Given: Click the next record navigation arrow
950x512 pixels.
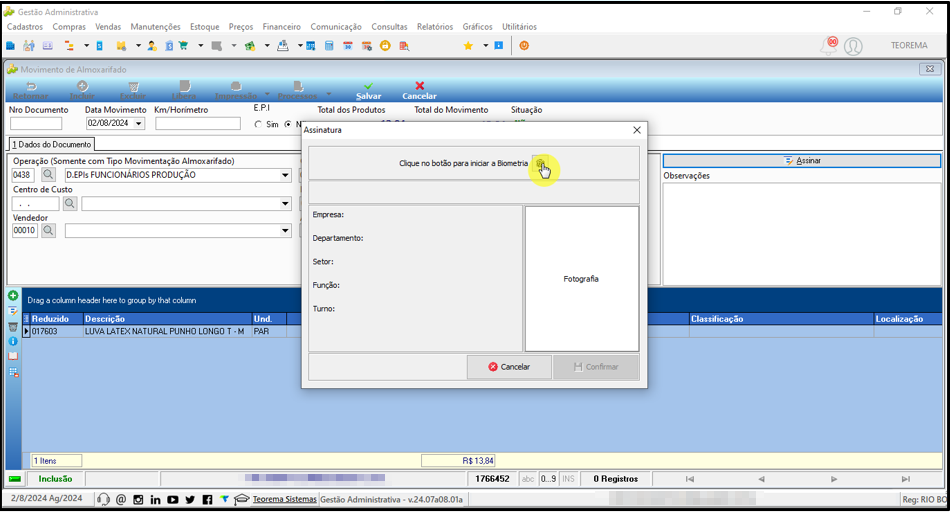Looking at the screenshot, I should 834,479.
